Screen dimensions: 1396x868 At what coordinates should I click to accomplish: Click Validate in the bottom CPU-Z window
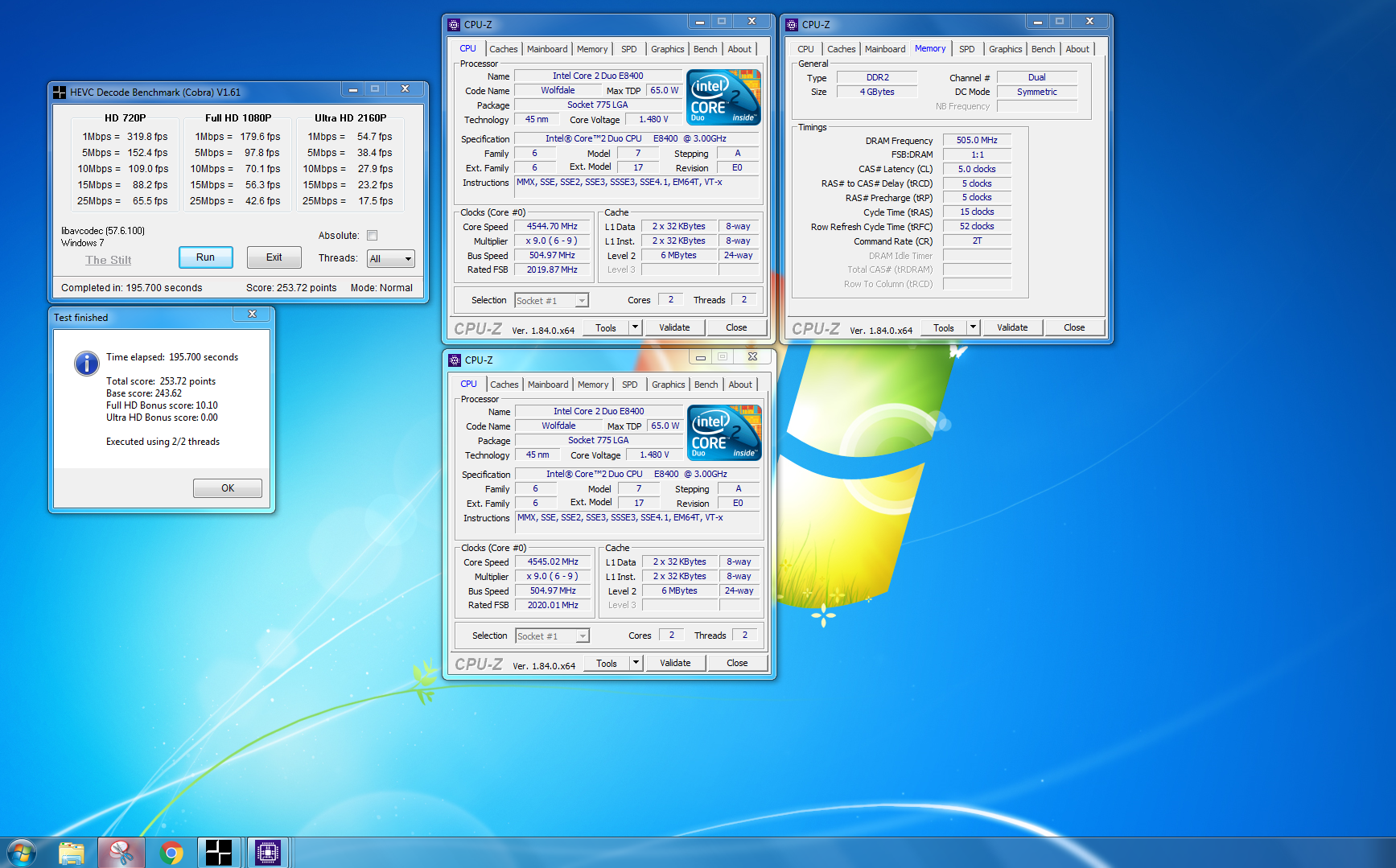coord(675,663)
